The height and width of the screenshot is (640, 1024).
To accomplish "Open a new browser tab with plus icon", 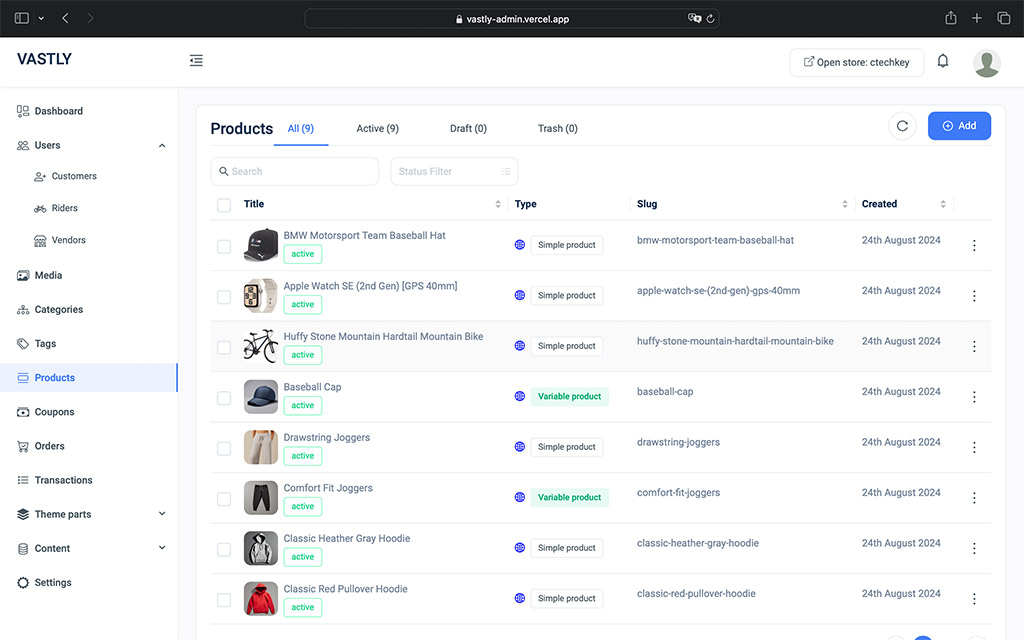I will click(976, 18).
